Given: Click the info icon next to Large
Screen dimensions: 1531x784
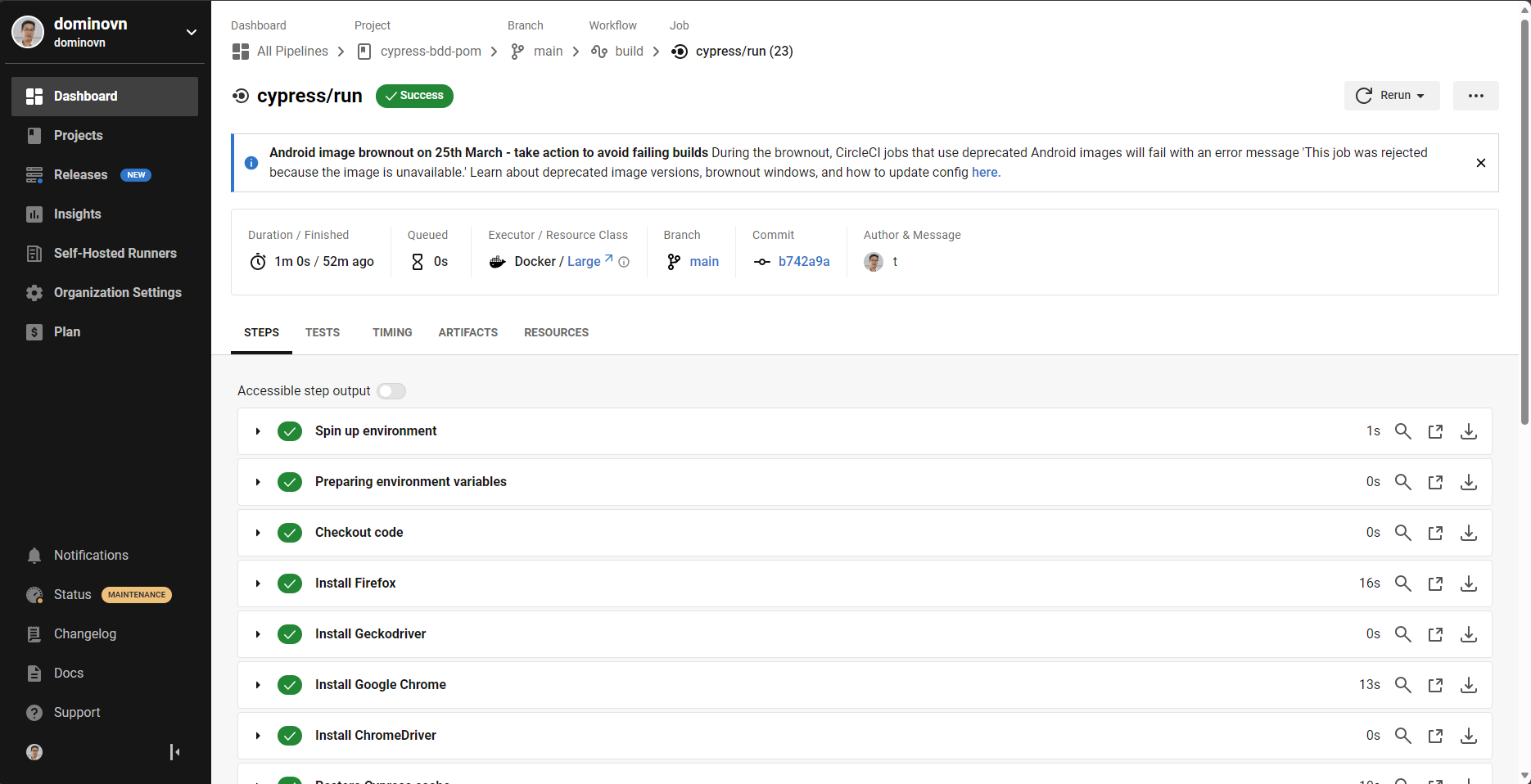Looking at the screenshot, I should click(x=624, y=262).
